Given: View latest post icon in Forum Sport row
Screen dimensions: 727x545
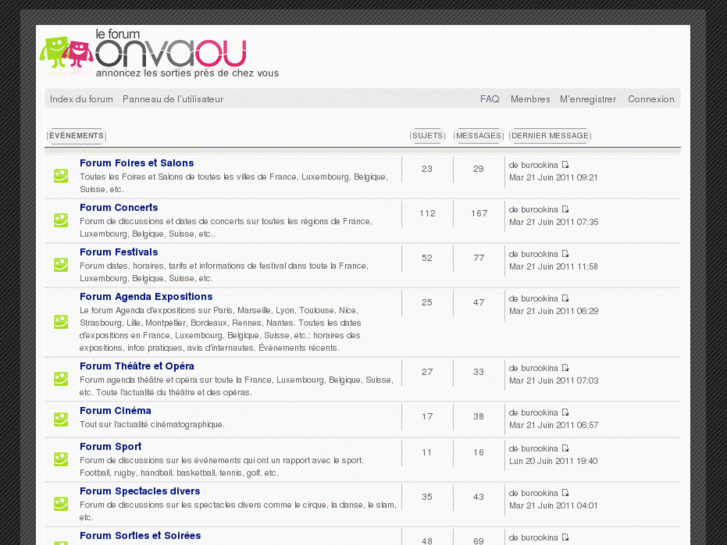Looking at the screenshot, I should [x=565, y=449].
